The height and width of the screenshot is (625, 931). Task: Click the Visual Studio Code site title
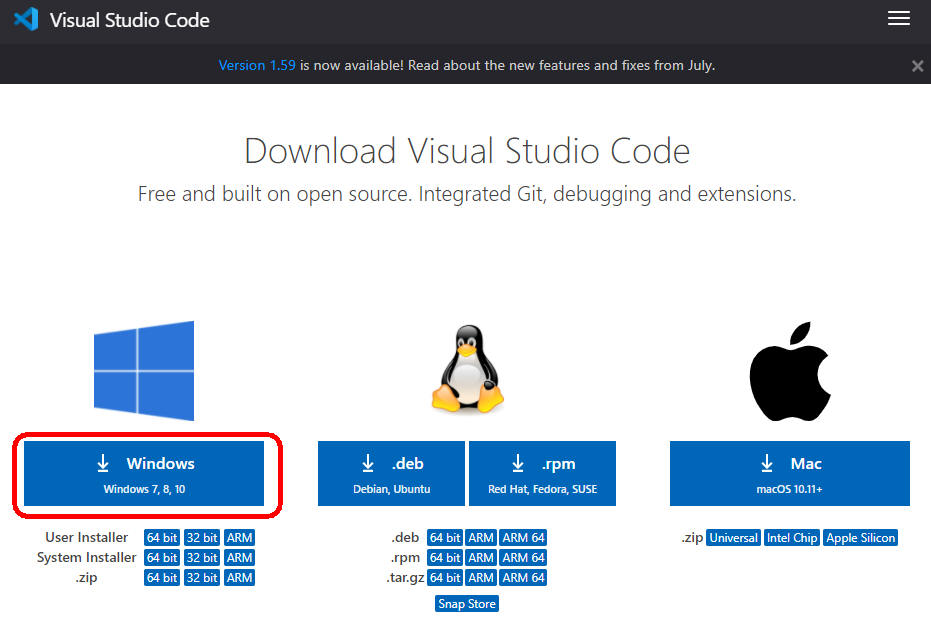click(129, 20)
